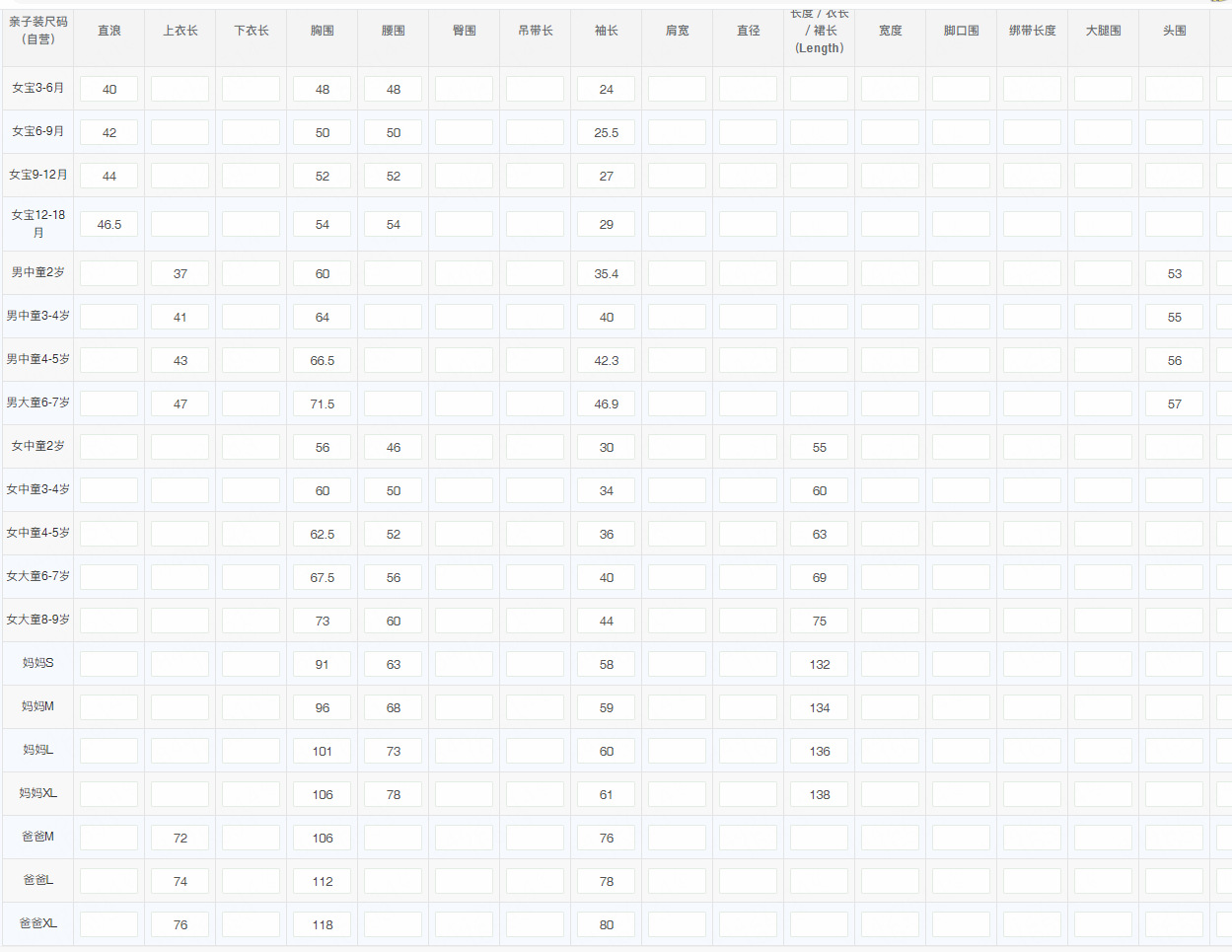Edit the 头围 field 53 for 男中童2岁
This screenshot has height=952, width=1232.
pos(1174,273)
